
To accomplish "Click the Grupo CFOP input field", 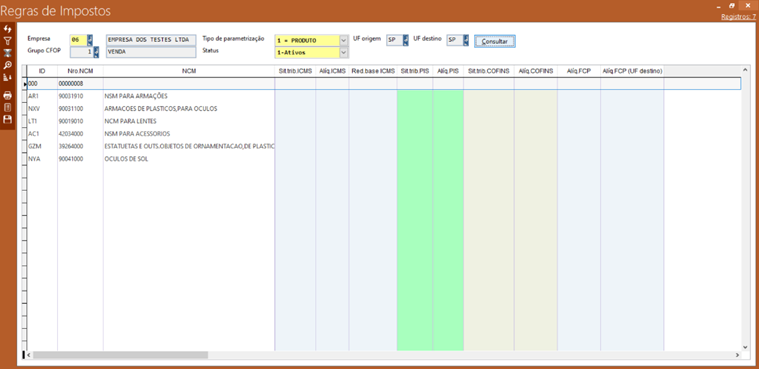I will pos(81,51).
